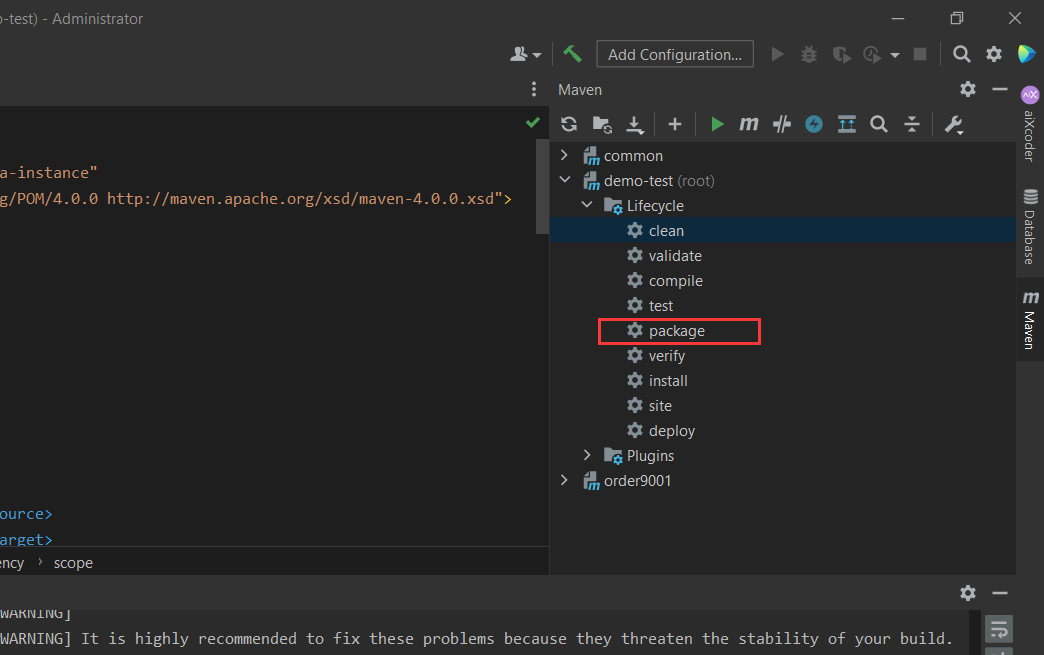The image size is (1044, 655).
Task: Open the Add Configuration dialog
Action: pyautogui.click(x=674, y=54)
